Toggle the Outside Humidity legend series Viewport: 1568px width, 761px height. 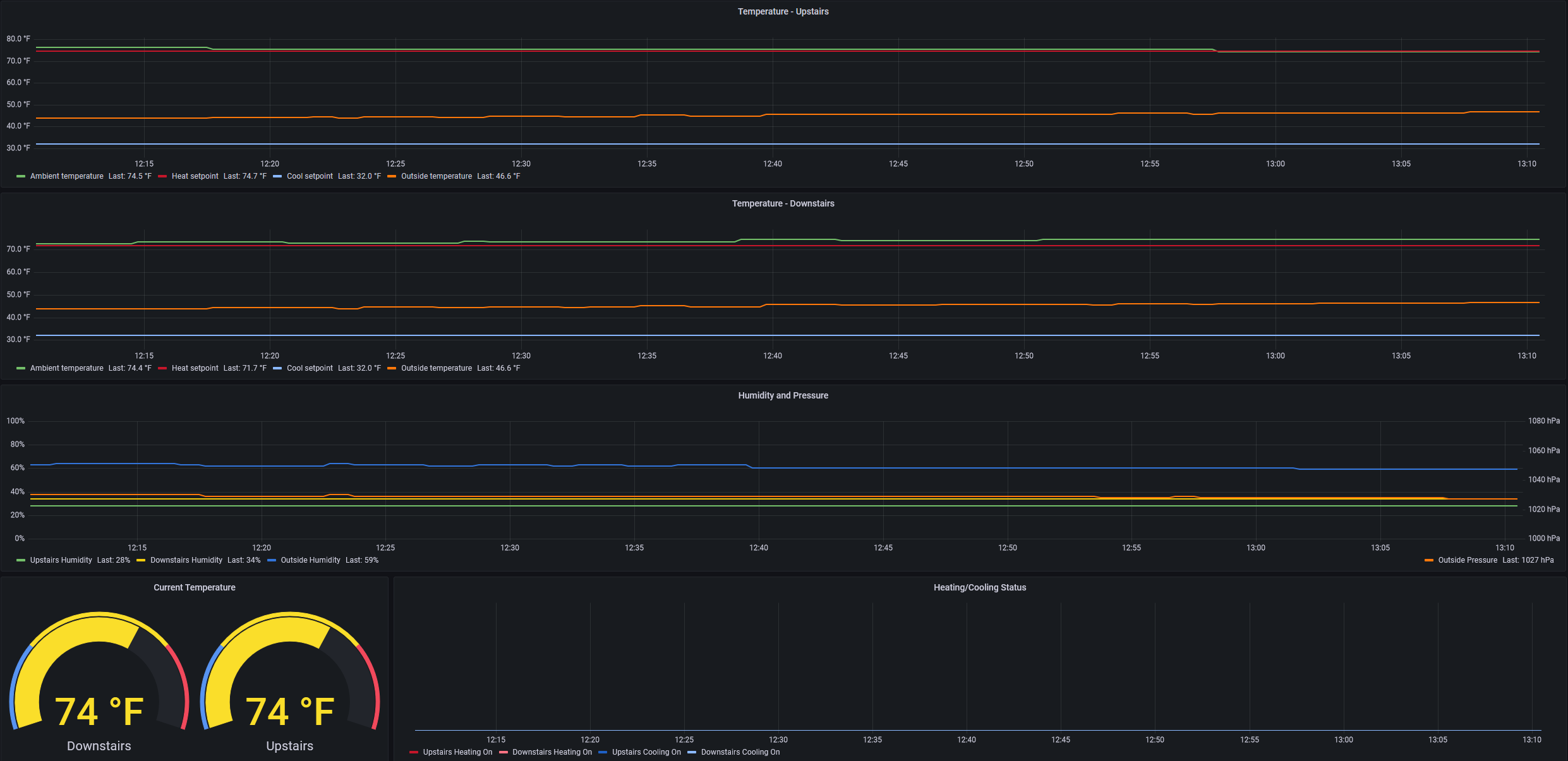tap(310, 560)
